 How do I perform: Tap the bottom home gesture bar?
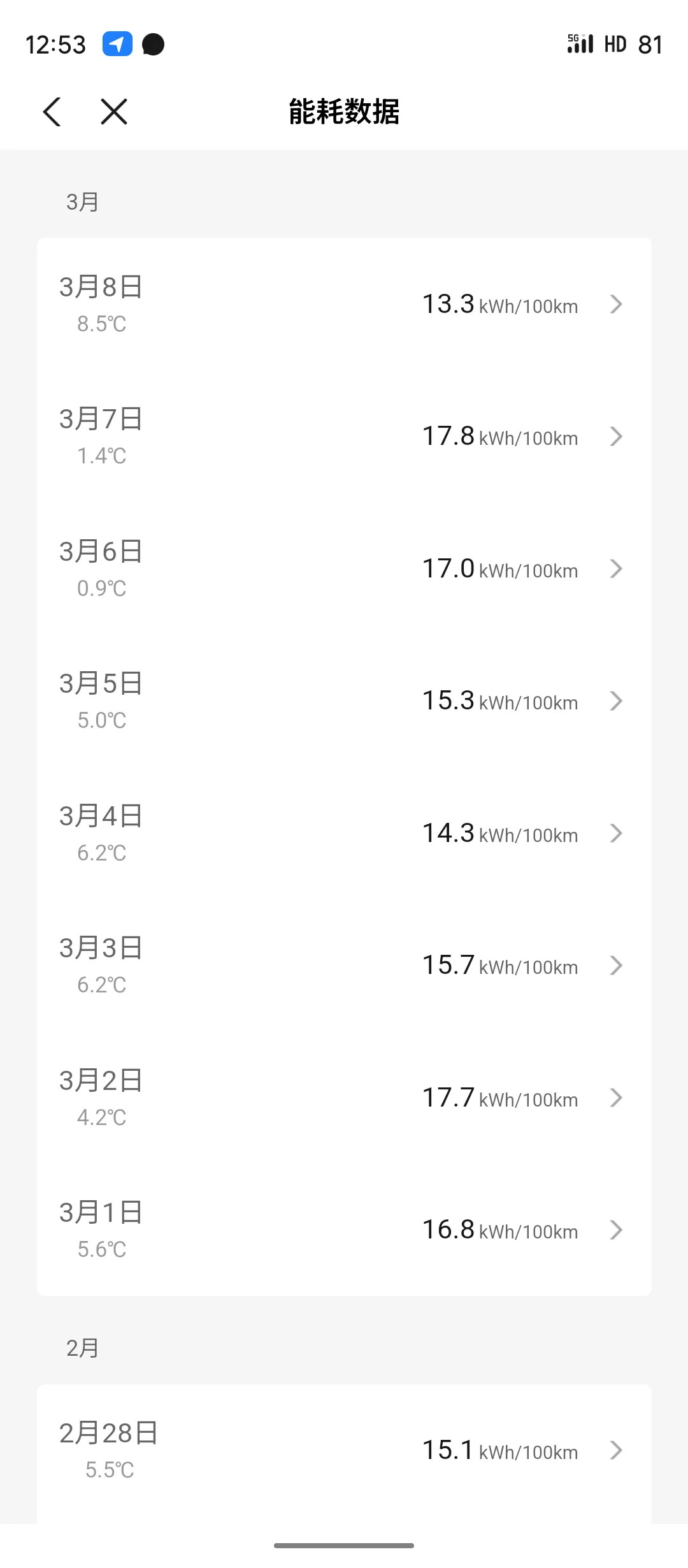tap(344, 1546)
